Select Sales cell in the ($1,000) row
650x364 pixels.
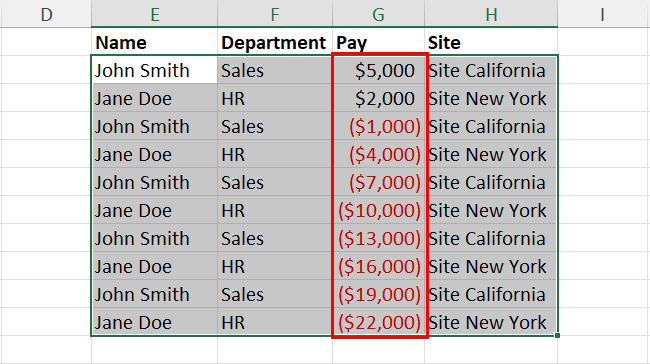(x=275, y=126)
